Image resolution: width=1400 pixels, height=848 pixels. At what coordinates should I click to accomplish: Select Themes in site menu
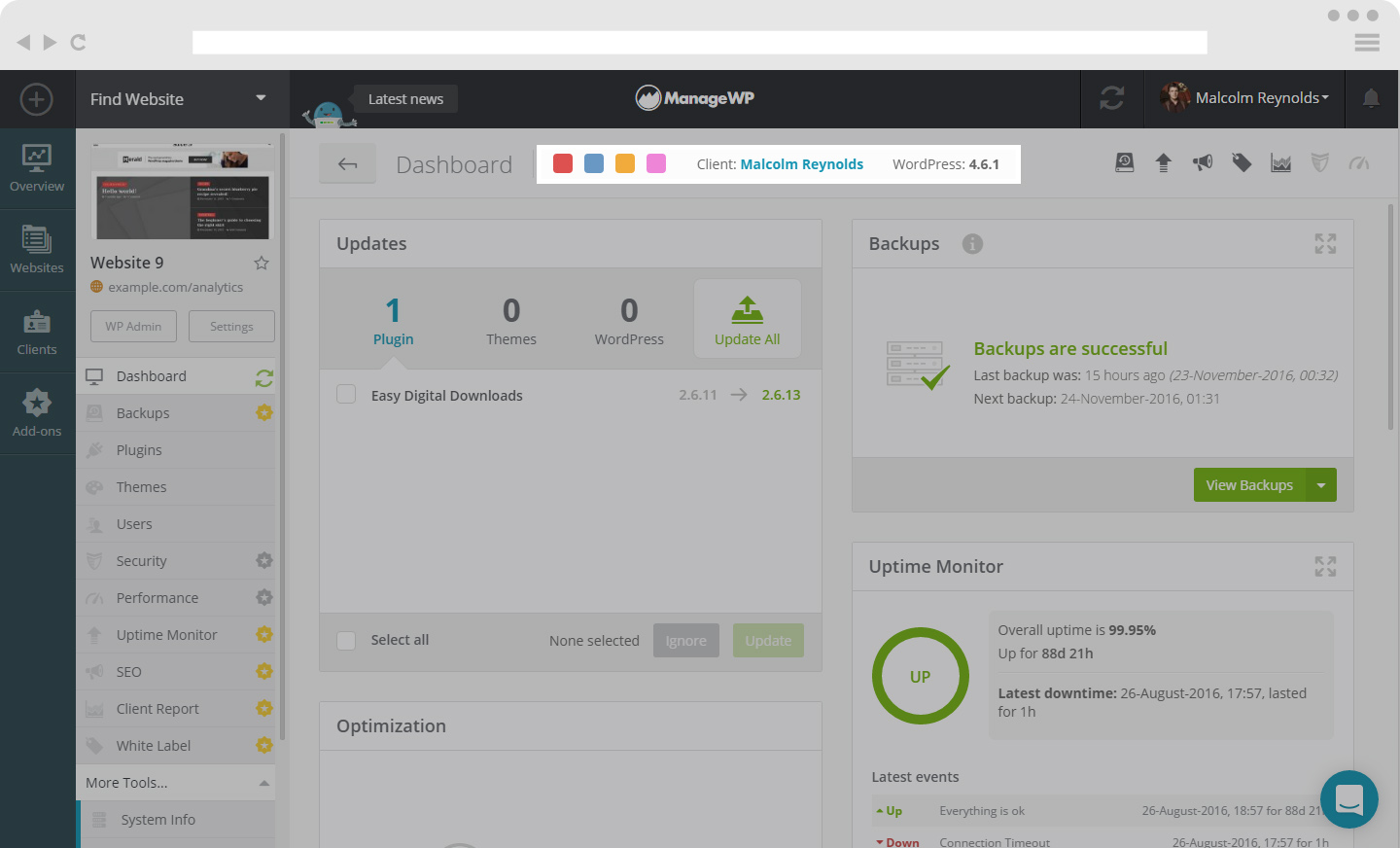click(175, 487)
